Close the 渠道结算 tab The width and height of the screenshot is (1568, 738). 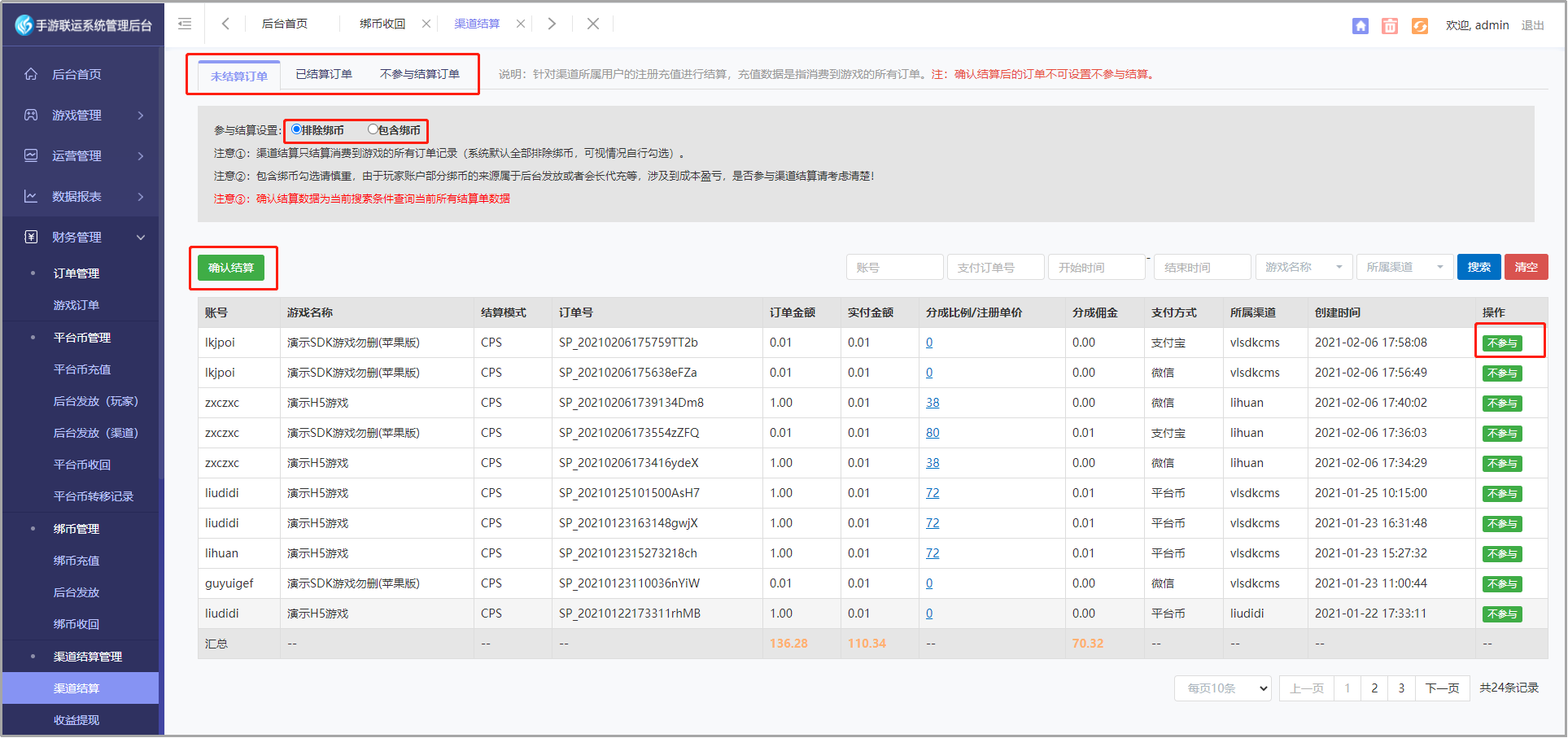(x=521, y=24)
